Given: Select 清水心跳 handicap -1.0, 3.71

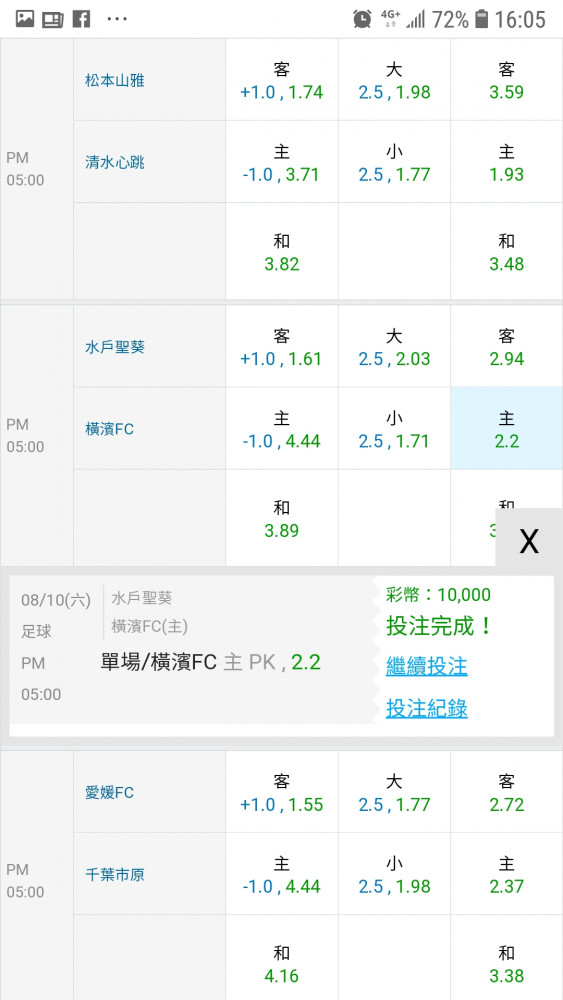Looking at the screenshot, I should (281, 162).
